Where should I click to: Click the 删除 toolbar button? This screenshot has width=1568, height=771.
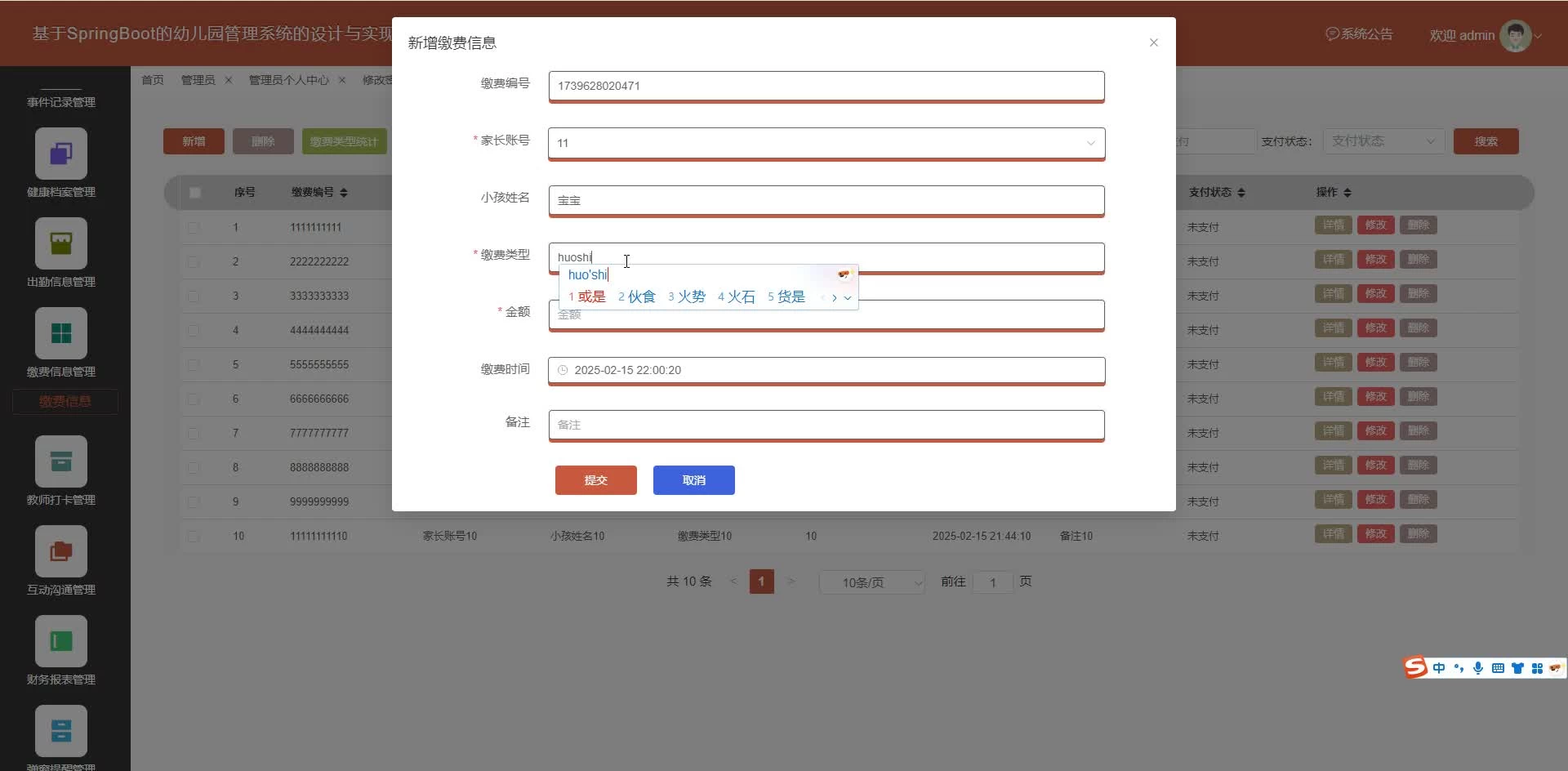263,141
